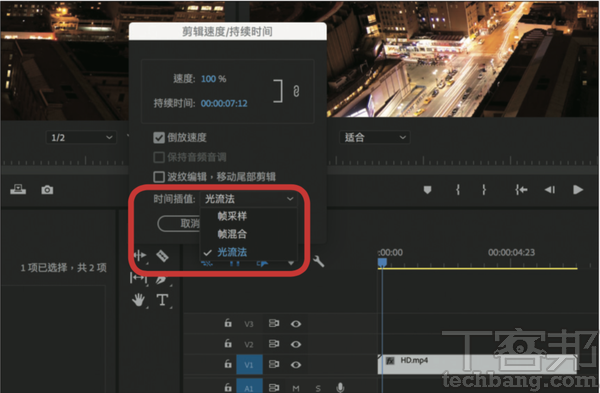The image size is (600, 393).
Task: Select the Type tool
Action: coord(162,300)
